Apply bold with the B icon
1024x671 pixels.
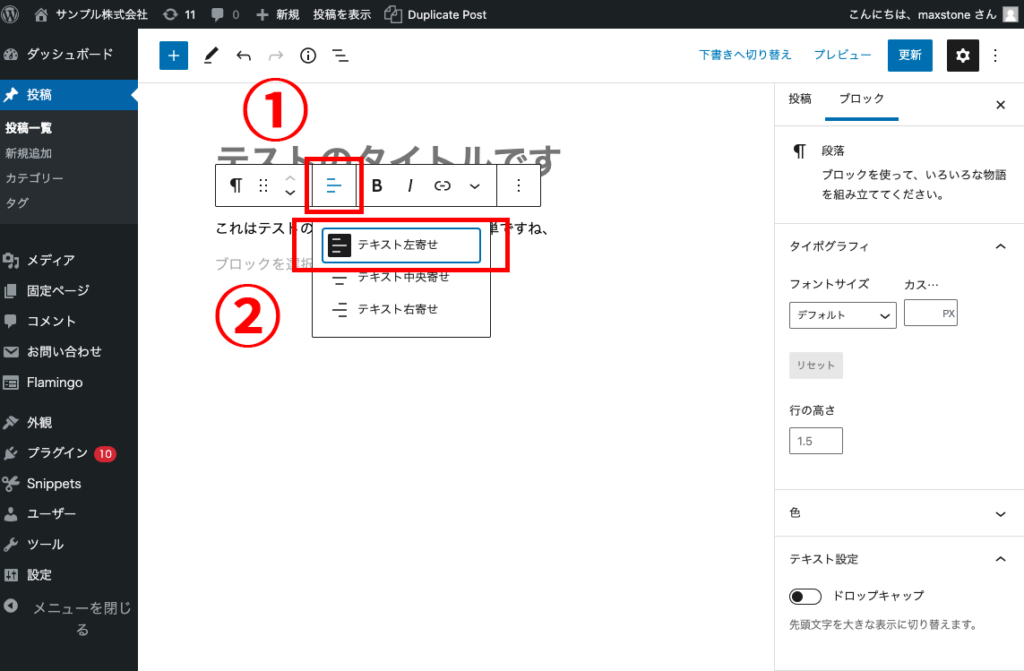(x=377, y=185)
